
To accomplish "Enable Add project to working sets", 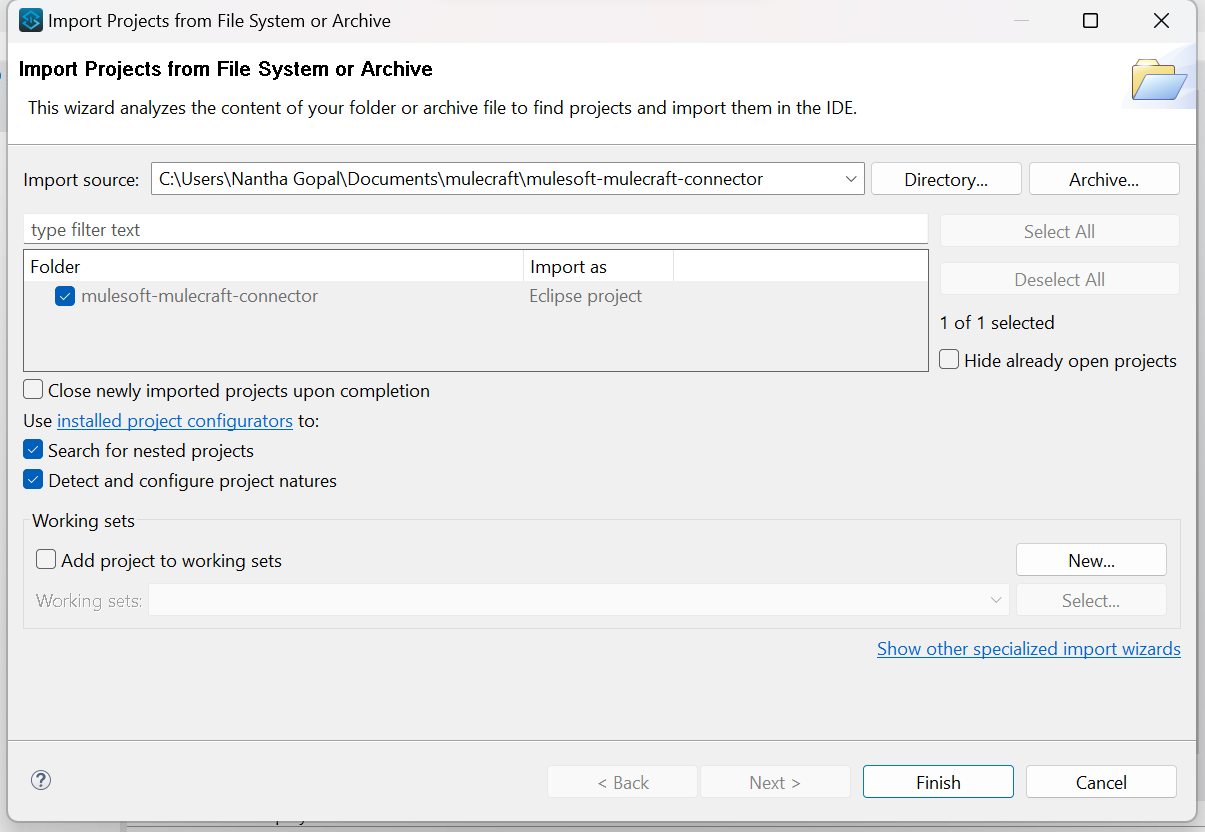I will click(46, 560).
